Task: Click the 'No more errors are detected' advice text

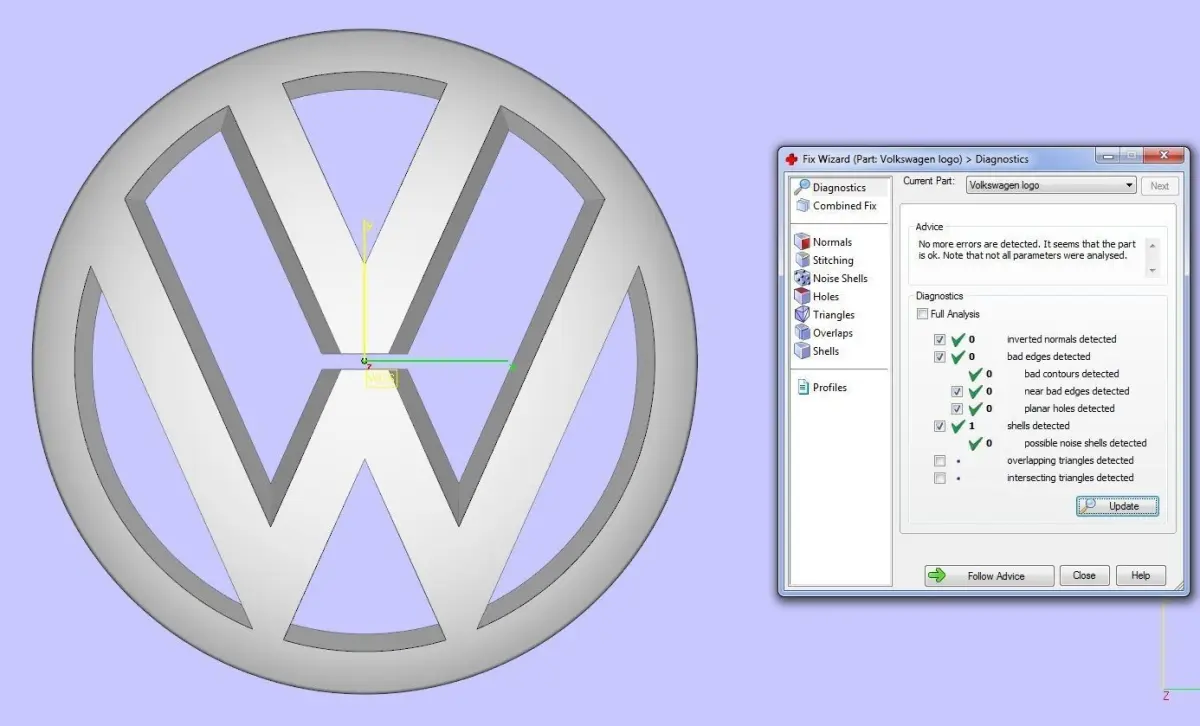Action: (x=1029, y=249)
